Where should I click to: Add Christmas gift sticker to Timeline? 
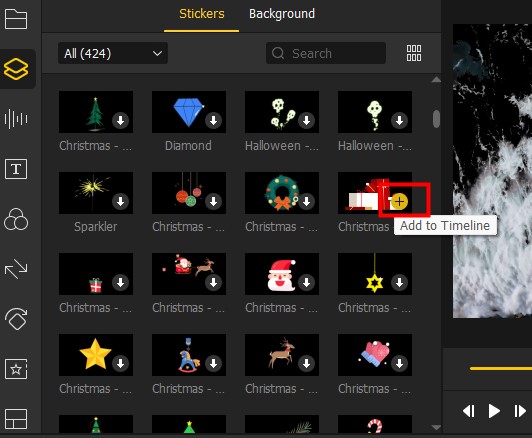pos(399,202)
